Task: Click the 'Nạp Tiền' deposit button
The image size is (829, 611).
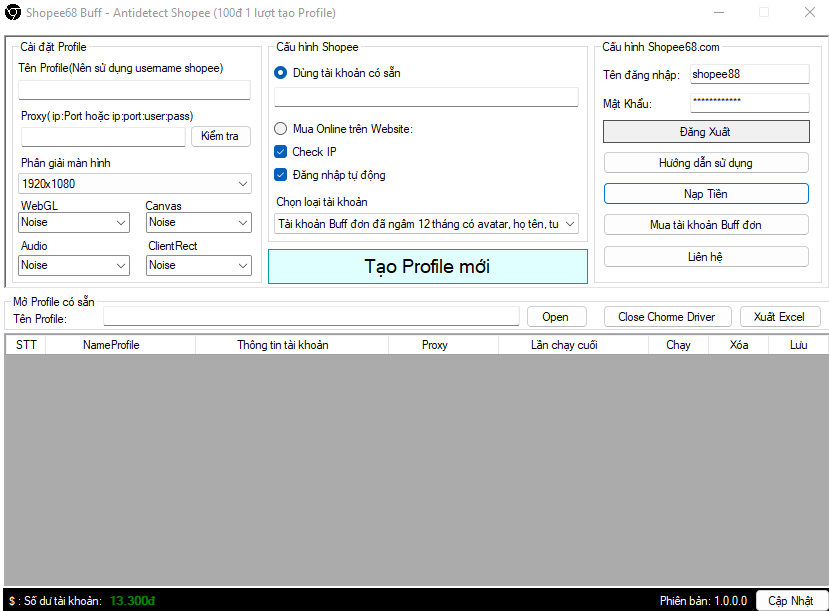Action: (706, 193)
